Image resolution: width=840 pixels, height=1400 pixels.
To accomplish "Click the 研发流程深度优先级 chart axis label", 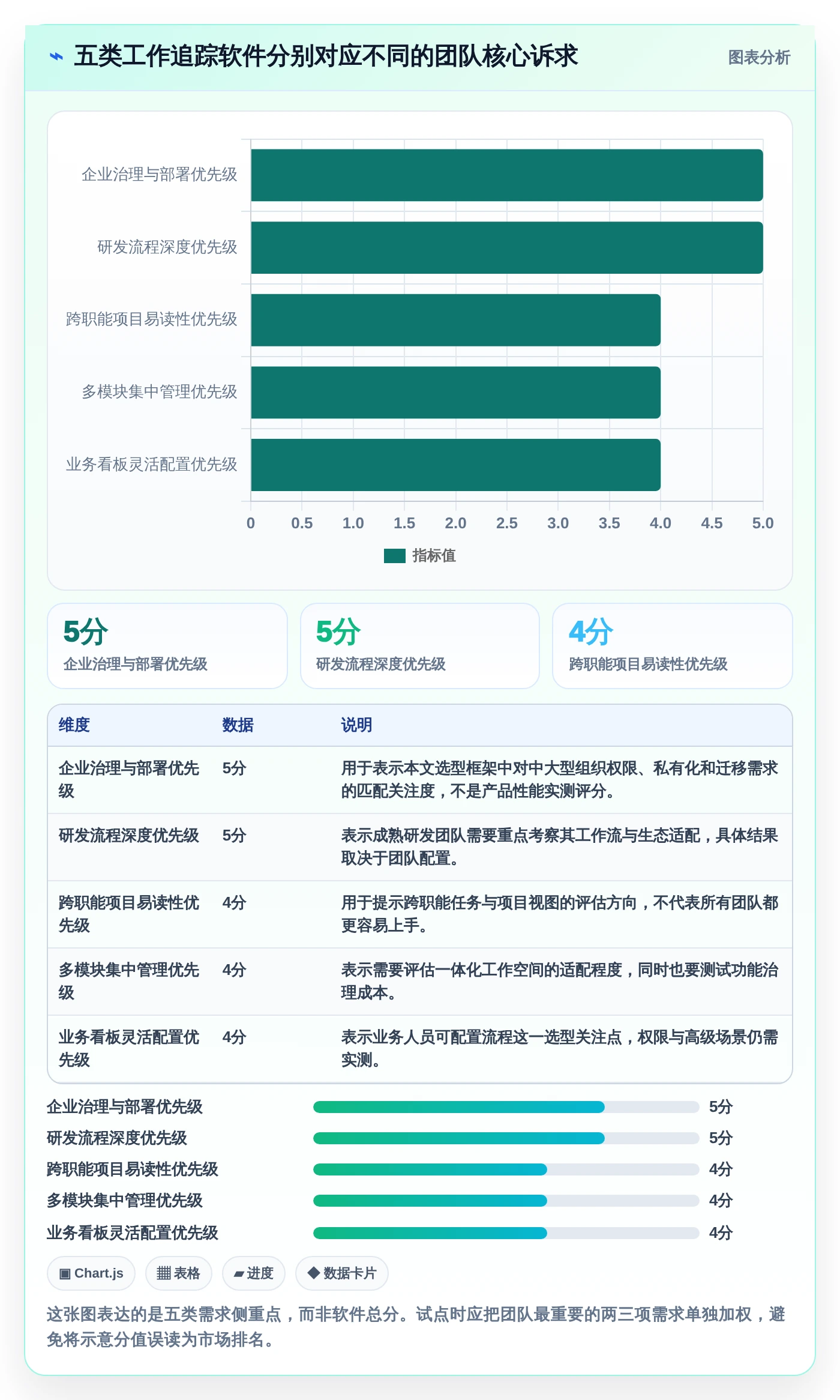I will [x=167, y=247].
